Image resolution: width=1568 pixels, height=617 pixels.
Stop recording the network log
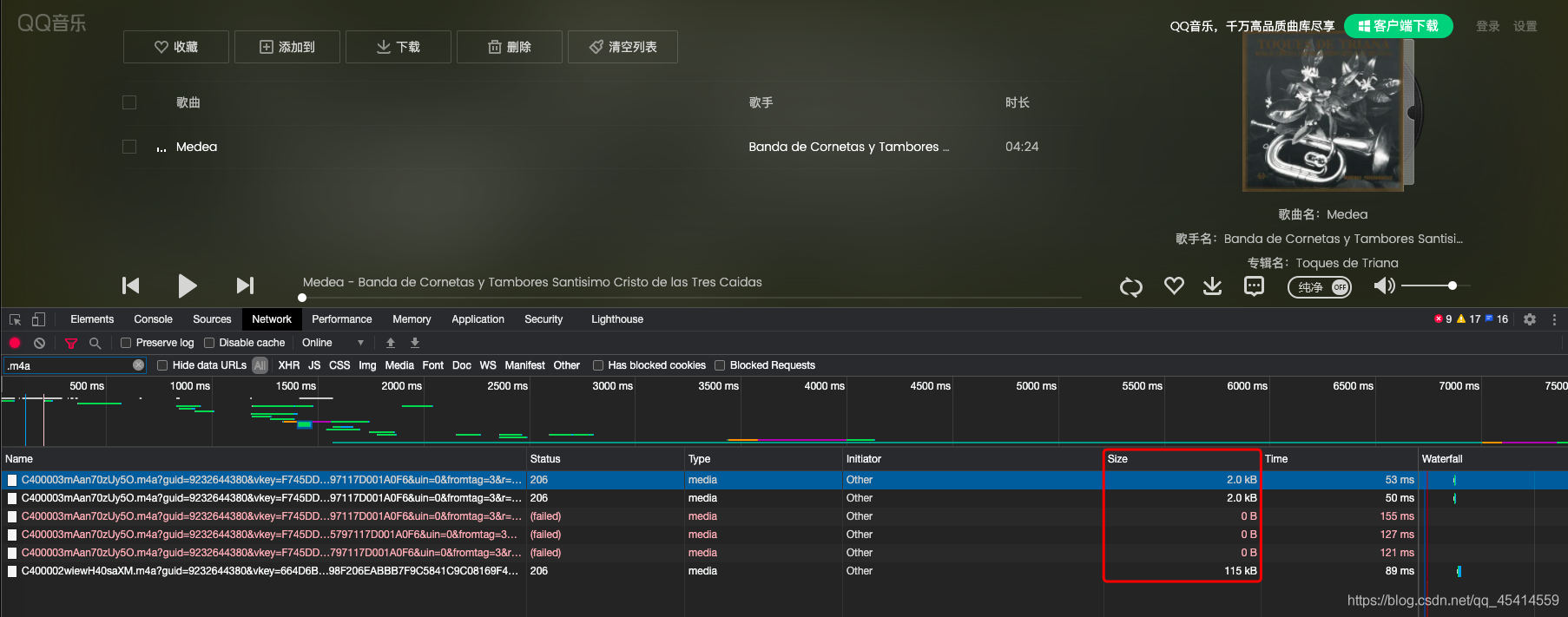click(x=15, y=343)
